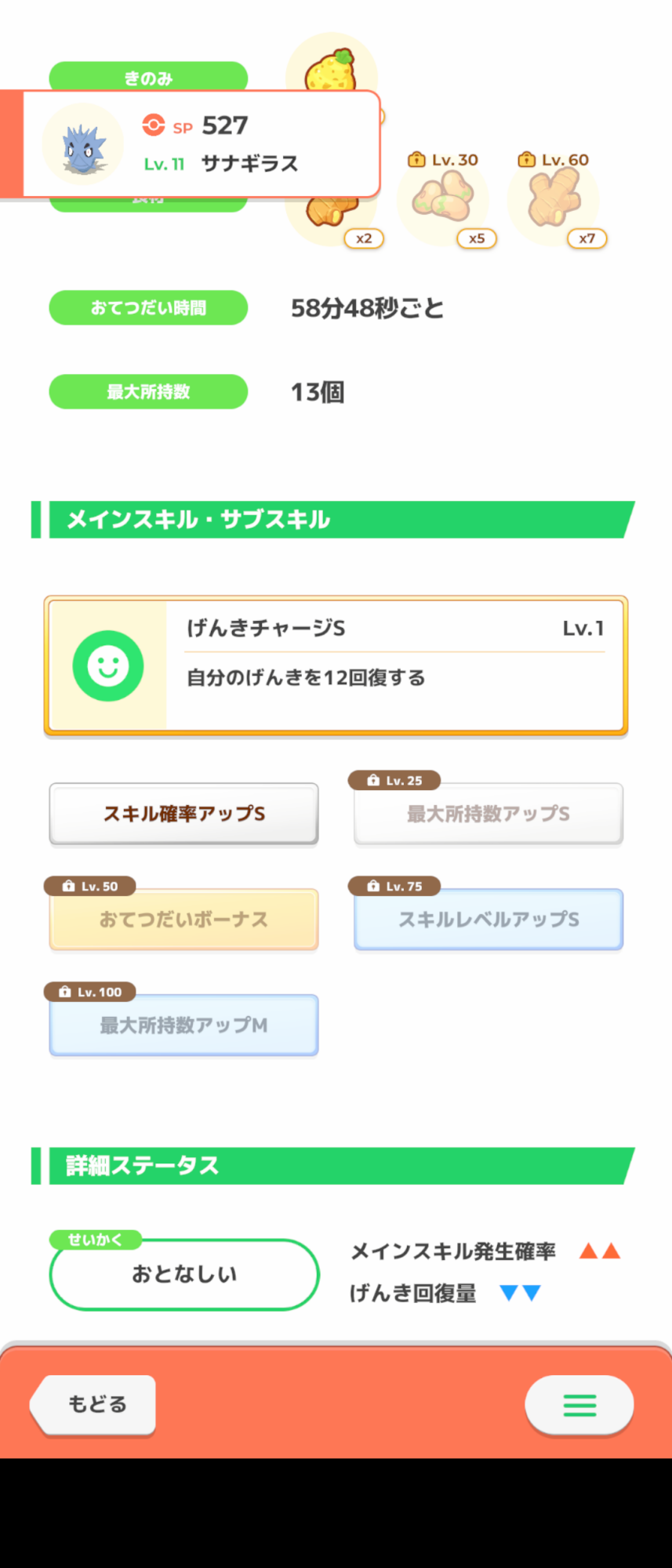This screenshot has height=1568, width=672.
Task: Select locked 最大所持数アップM sub skill
Action: 184,1025
